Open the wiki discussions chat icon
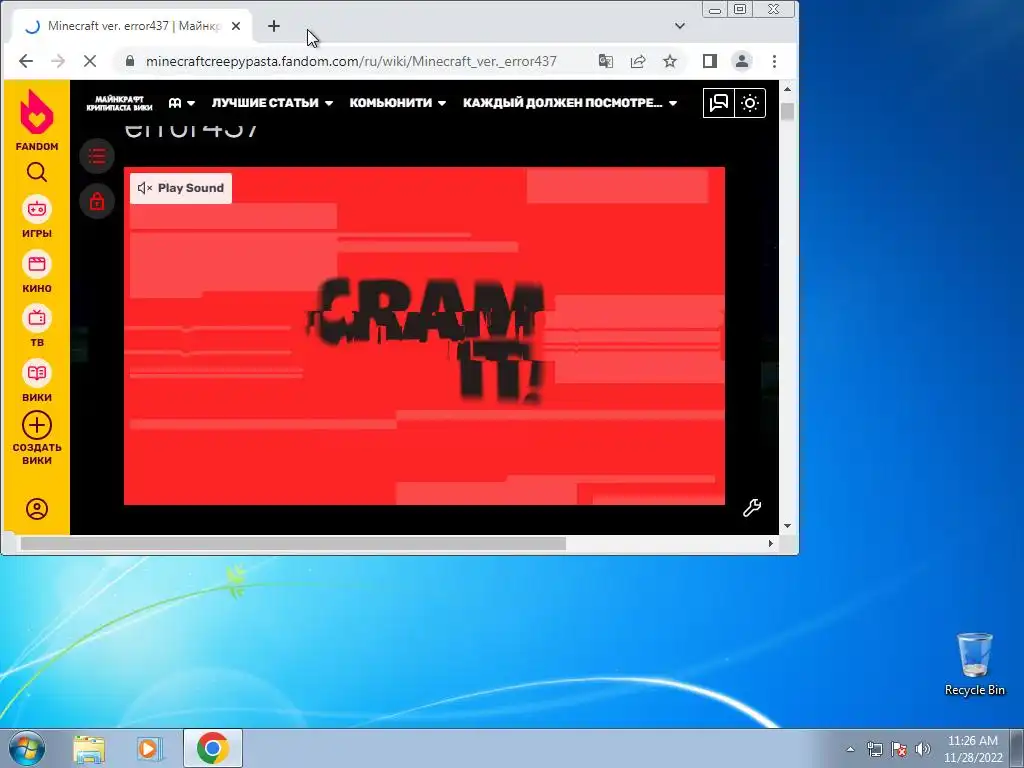 coord(718,103)
